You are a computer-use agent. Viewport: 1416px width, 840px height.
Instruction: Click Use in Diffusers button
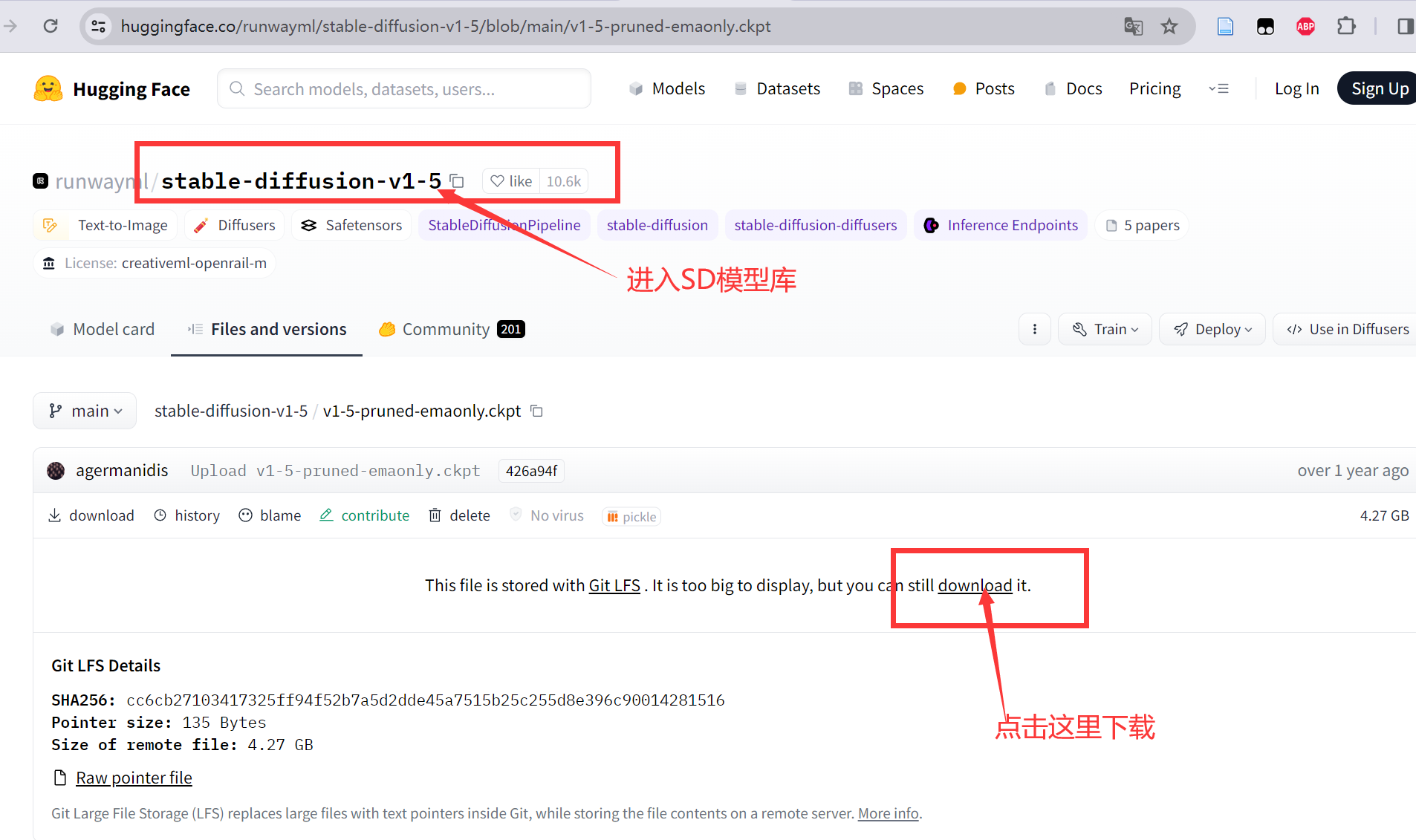click(x=1346, y=329)
